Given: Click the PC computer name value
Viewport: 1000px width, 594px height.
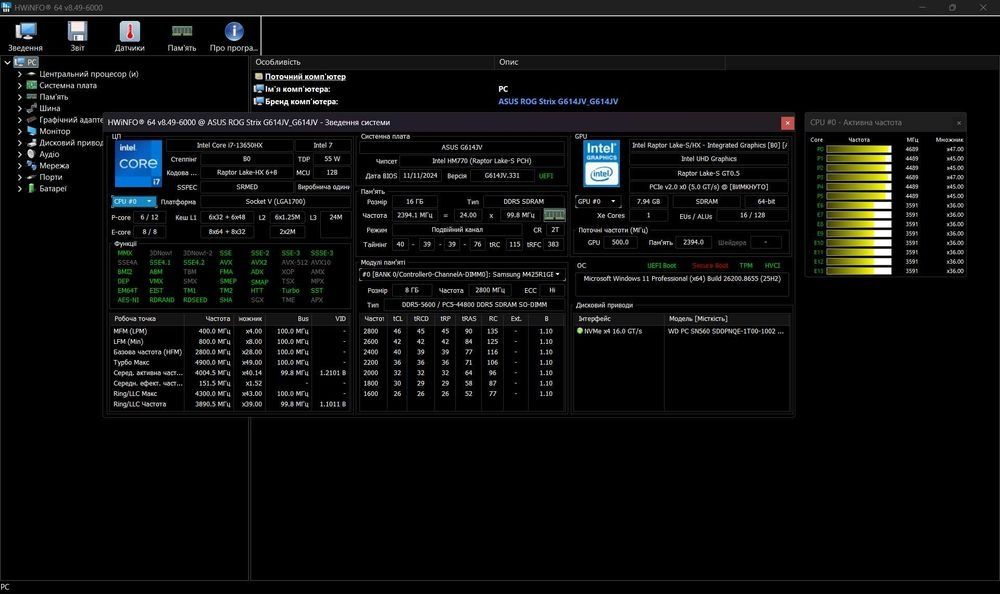Looking at the screenshot, I should [x=503, y=89].
